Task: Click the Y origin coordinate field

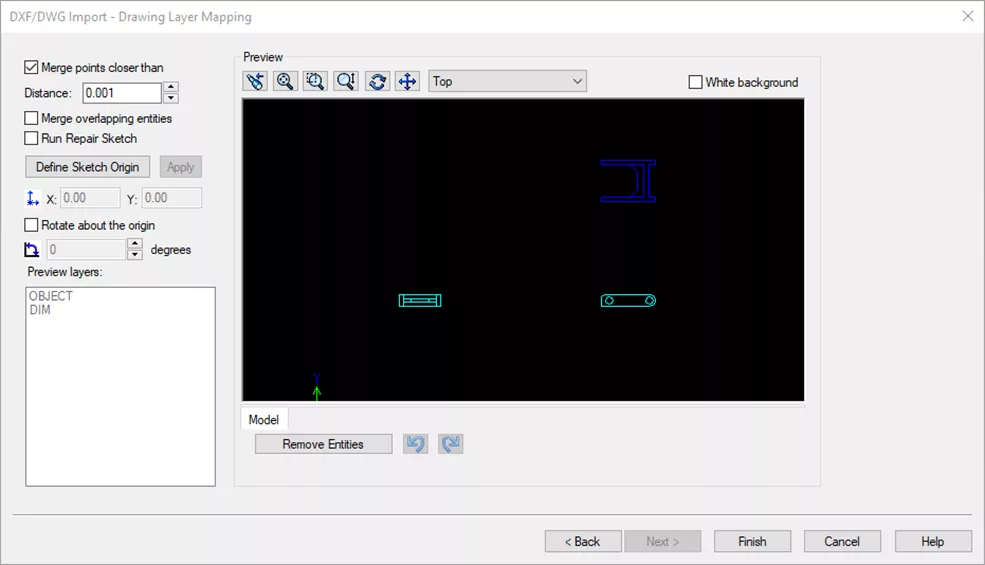Action: [x=171, y=198]
